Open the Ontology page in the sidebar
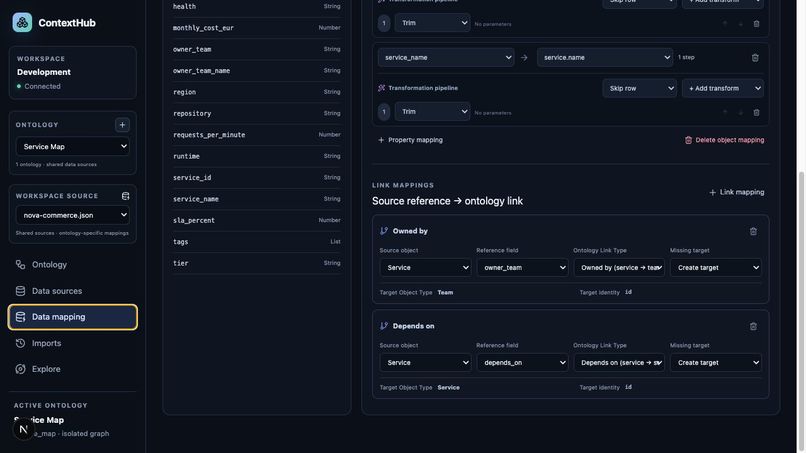Viewport: 806px width, 453px height. (x=72, y=265)
